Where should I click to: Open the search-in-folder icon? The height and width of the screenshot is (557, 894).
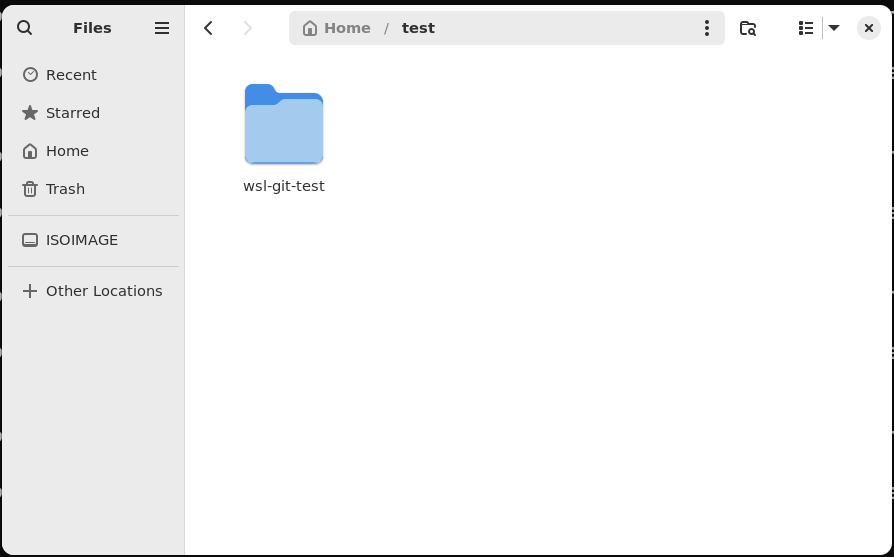click(x=748, y=28)
